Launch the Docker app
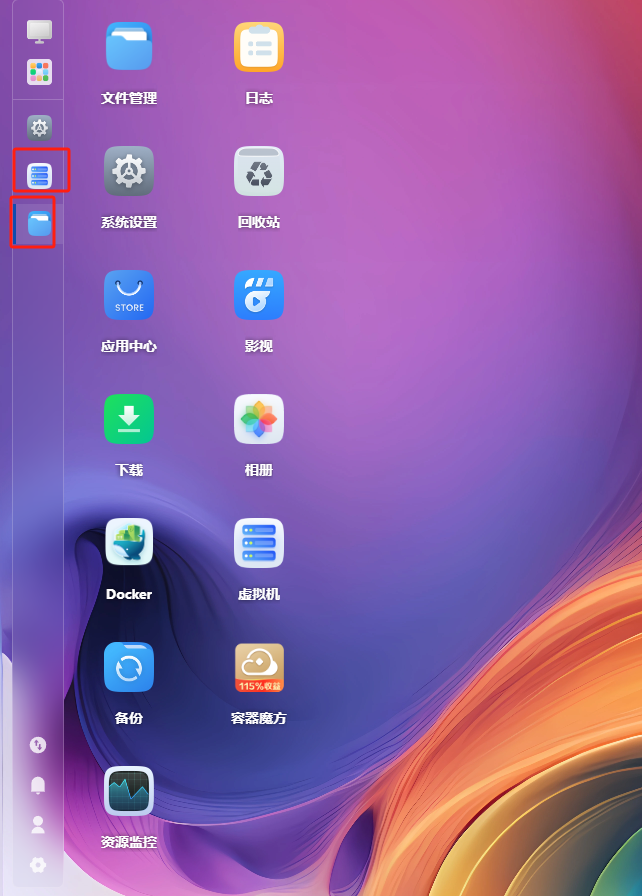642x896 pixels. click(x=129, y=542)
